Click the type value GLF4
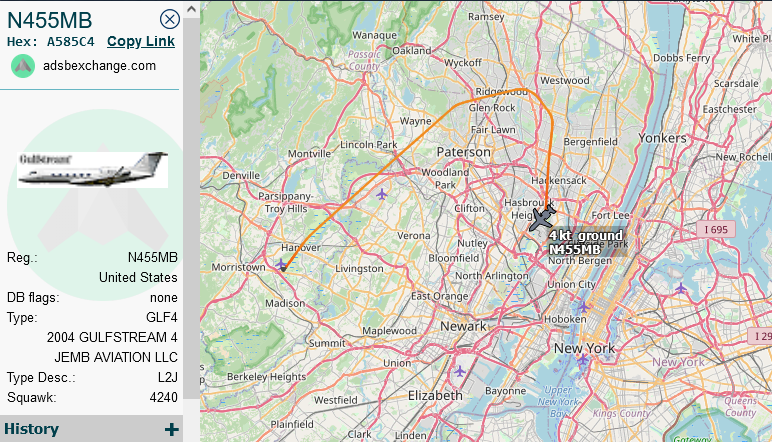The width and height of the screenshot is (772, 442). [161, 317]
